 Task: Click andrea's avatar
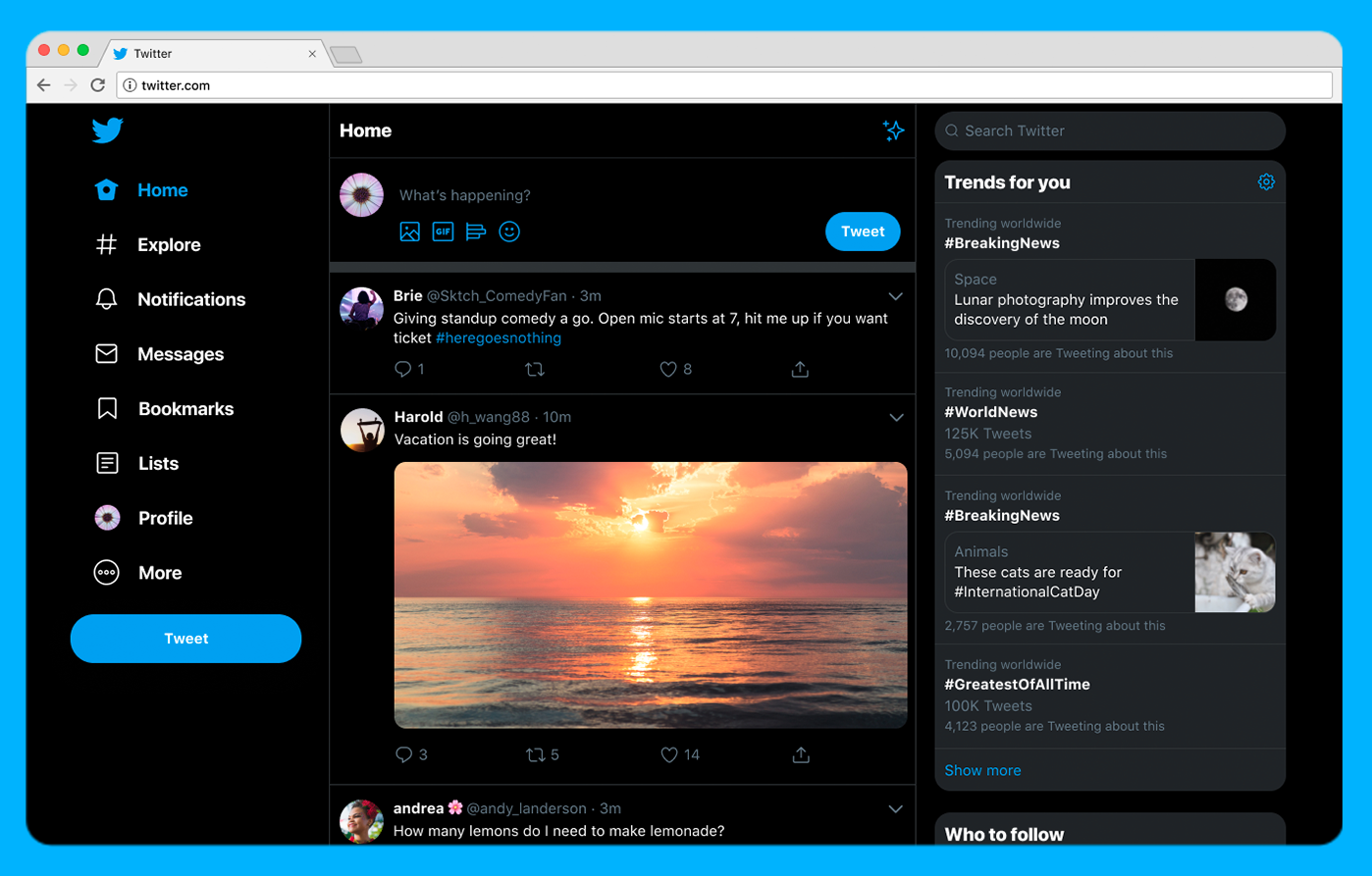[361, 821]
